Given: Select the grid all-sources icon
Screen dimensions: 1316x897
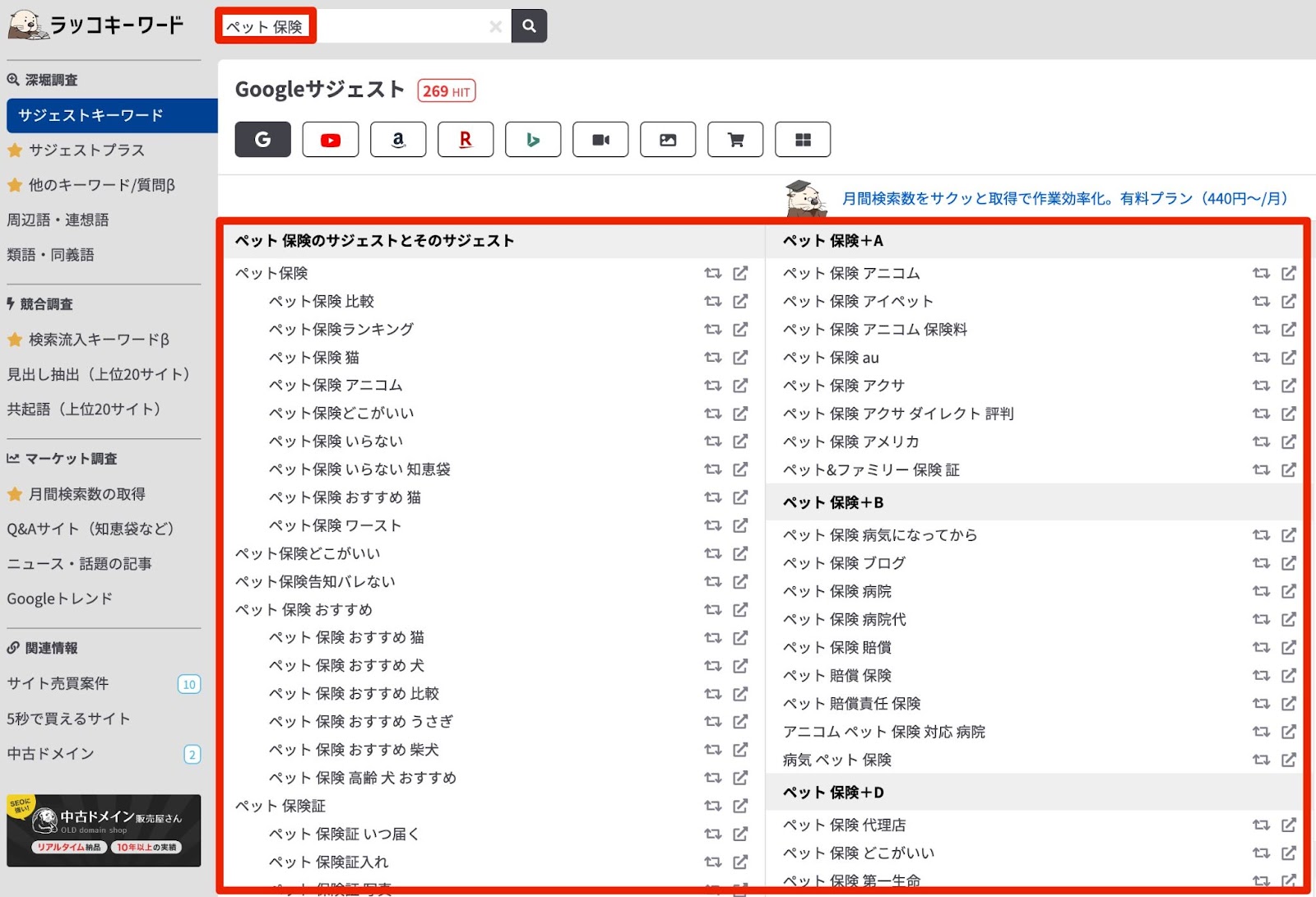Looking at the screenshot, I should pyautogui.click(x=803, y=140).
